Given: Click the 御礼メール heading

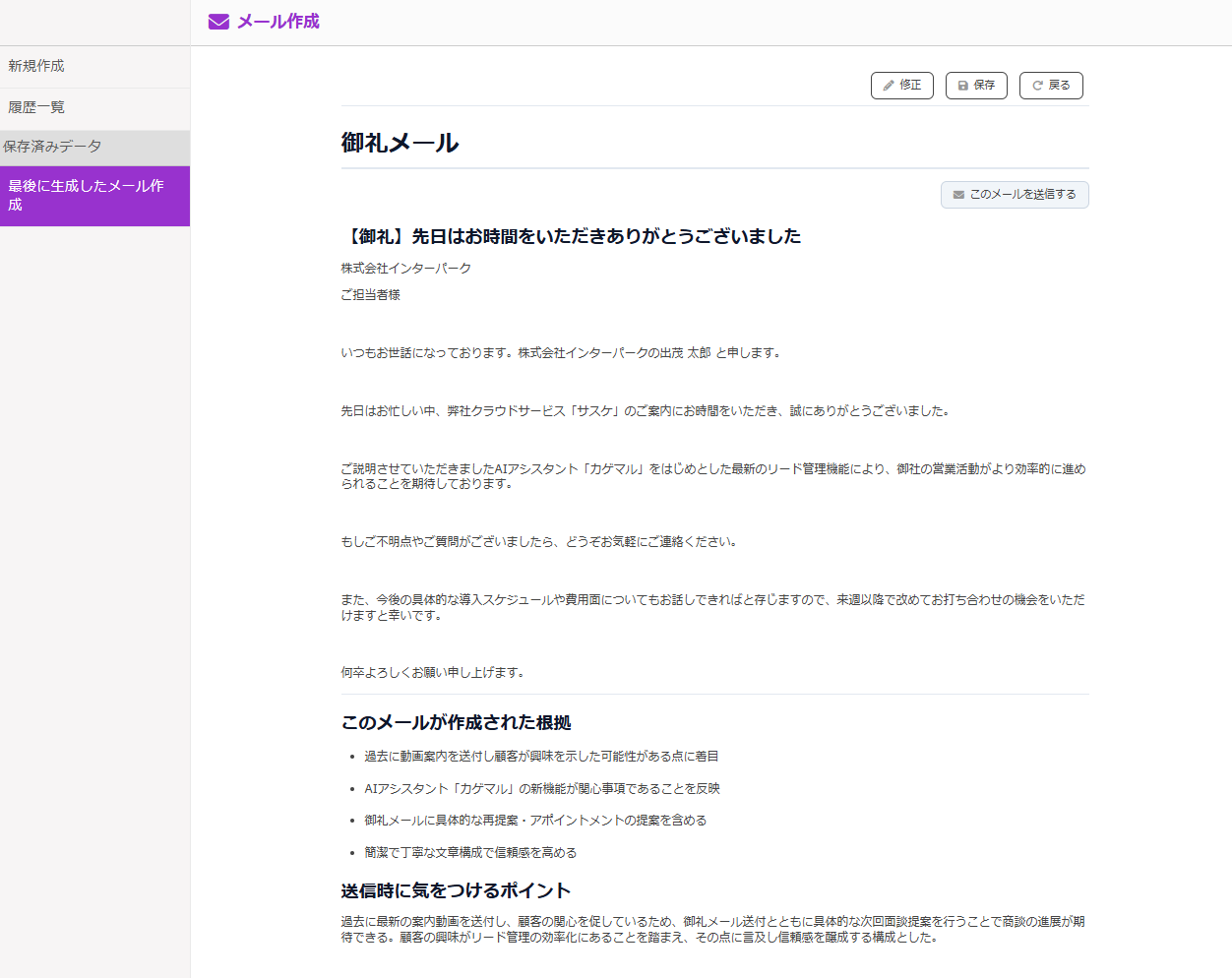Looking at the screenshot, I should [400, 143].
